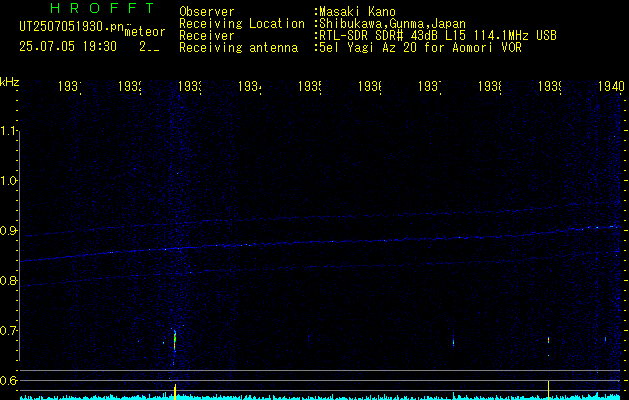Viewport: 629px width, 400px height.
Task: Select the filename UT2507051930.pn text
Action: (72, 27)
